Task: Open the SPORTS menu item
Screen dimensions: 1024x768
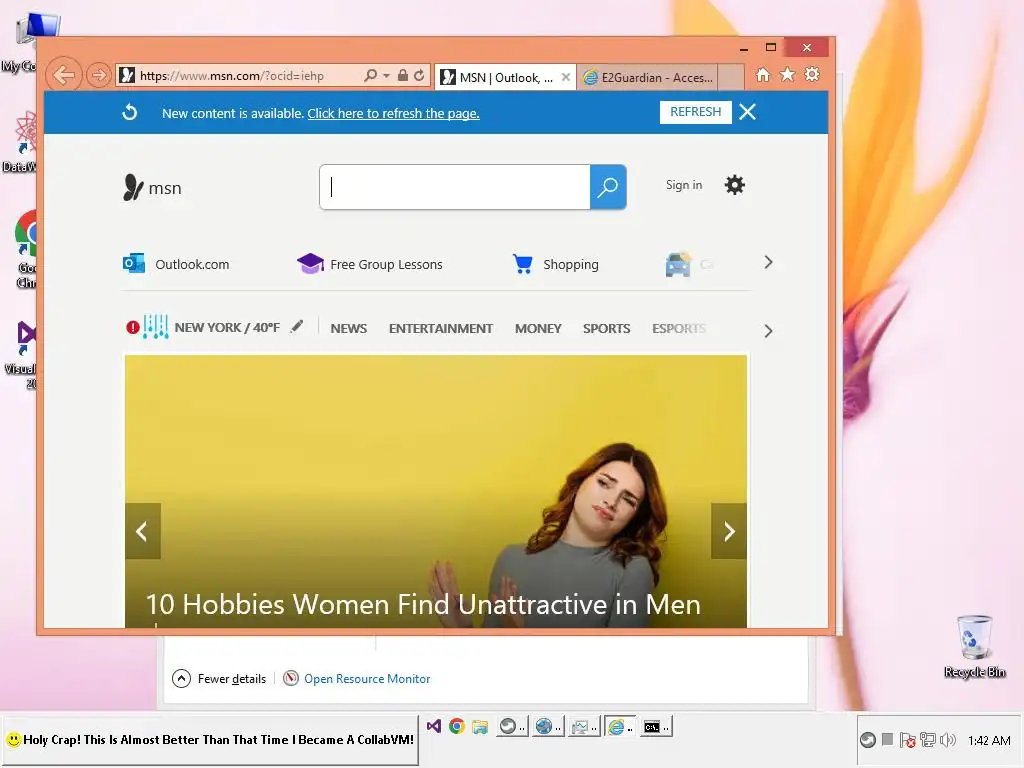Action: tap(607, 328)
